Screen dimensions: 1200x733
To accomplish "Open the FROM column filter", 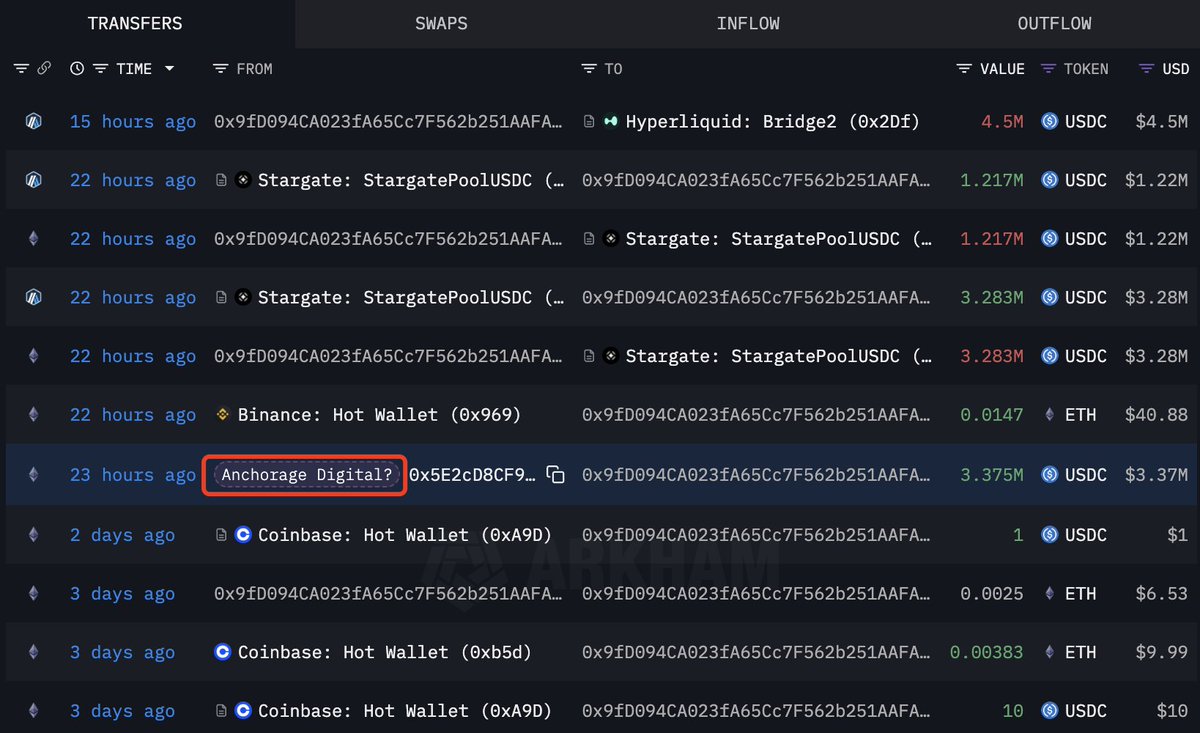I will click(221, 69).
